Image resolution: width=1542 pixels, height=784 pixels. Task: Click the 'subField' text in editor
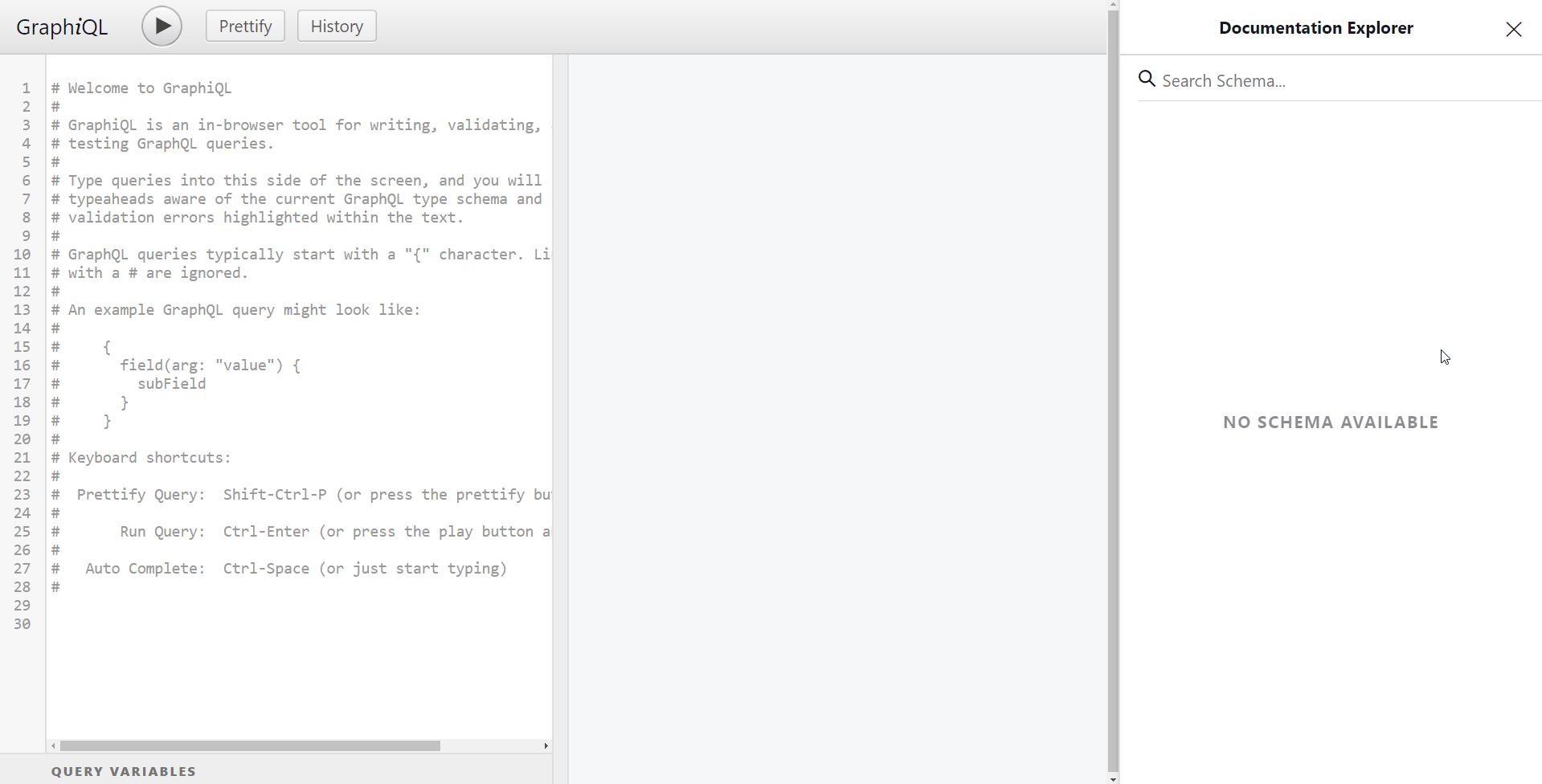pos(172,384)
